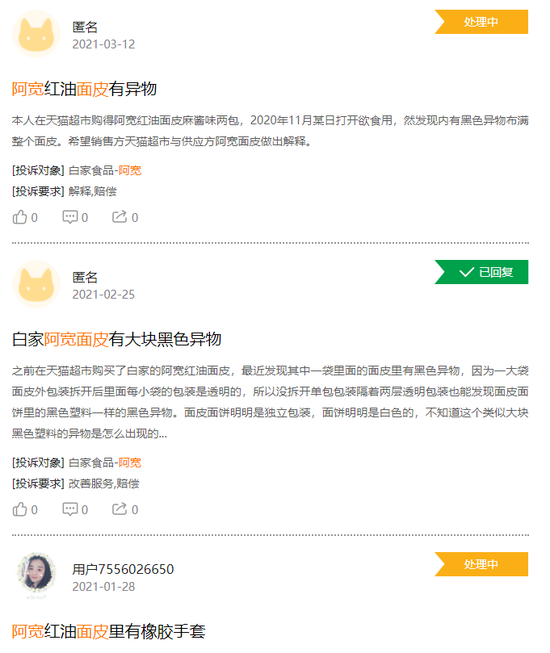Click green 已回复 status badge
The image size is (550, 653).
point(481,272)
